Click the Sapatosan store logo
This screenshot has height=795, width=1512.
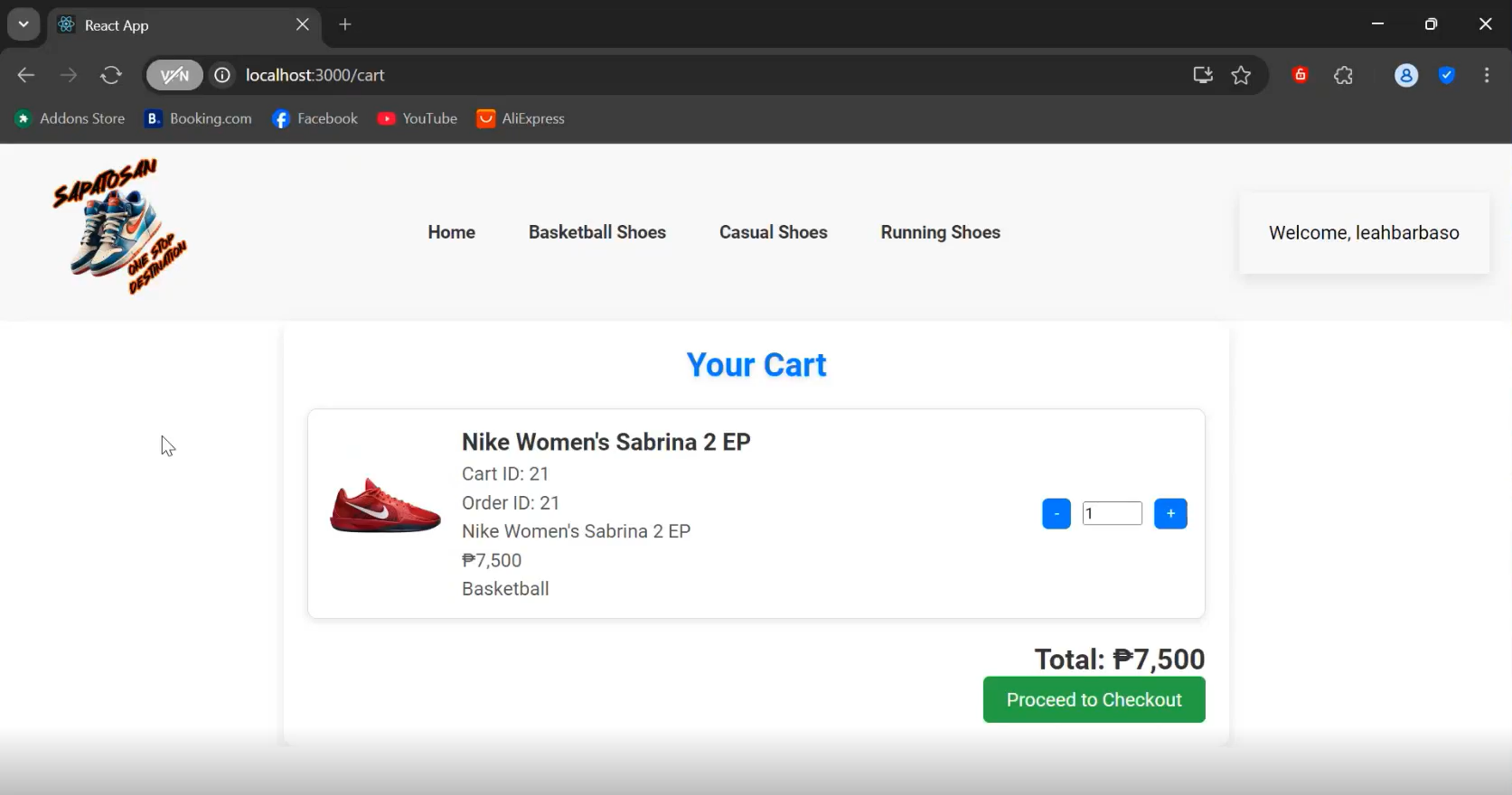pos(120,227)
